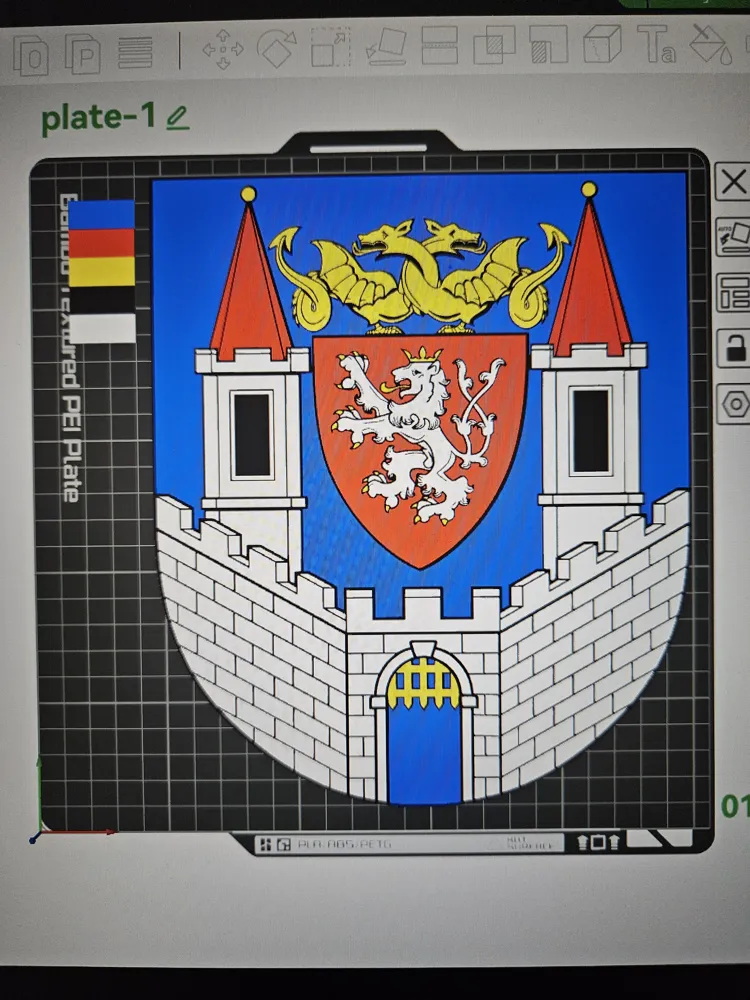
Task: Click the arrange objects on plate icon
Action: pyautogui.click(x=733, y=293)
